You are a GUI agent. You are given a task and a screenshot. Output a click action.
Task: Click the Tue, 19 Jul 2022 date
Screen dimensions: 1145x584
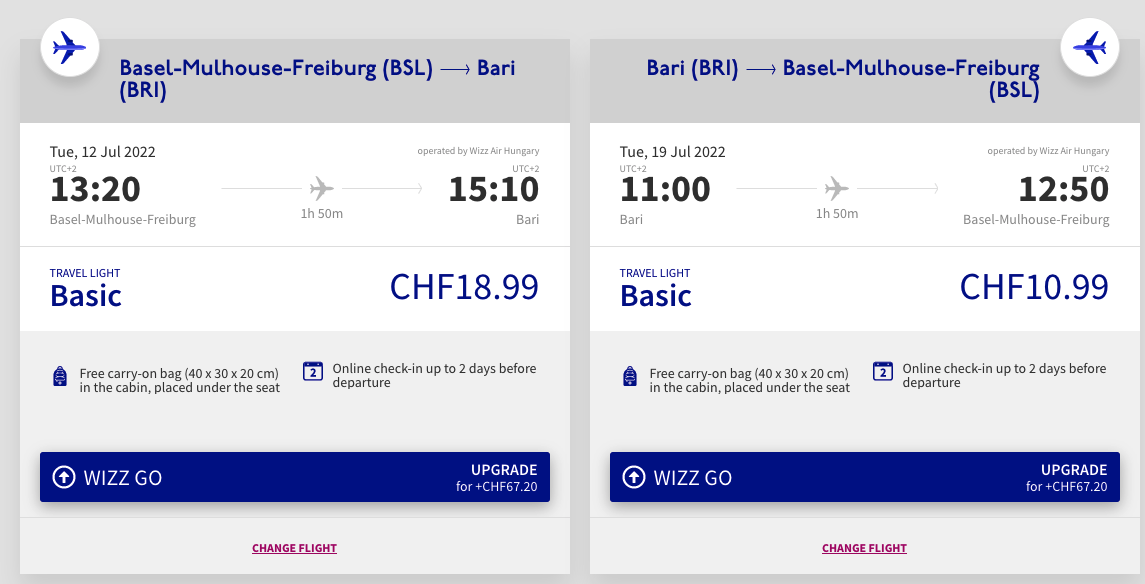673,152
